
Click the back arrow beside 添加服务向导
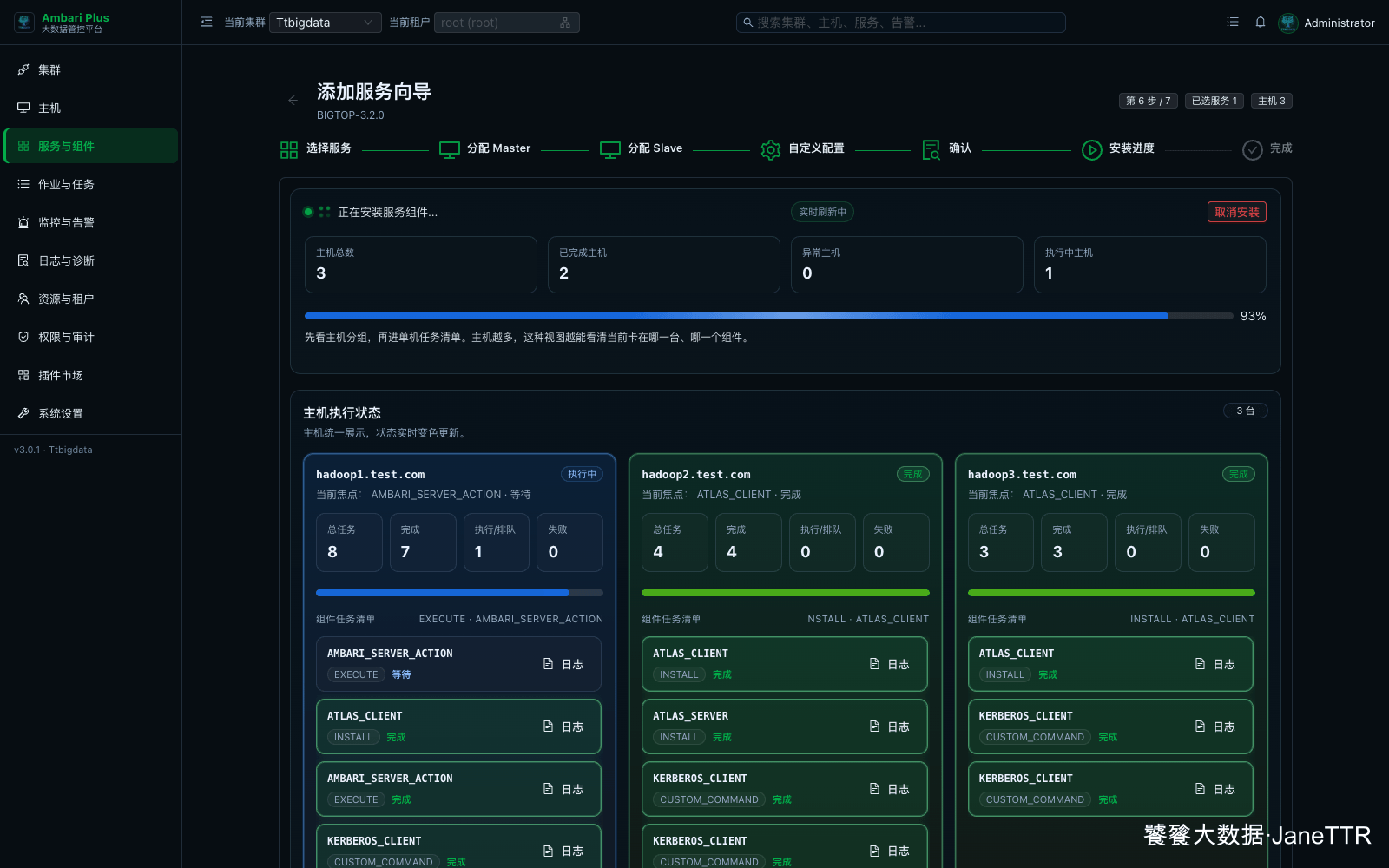293,101
